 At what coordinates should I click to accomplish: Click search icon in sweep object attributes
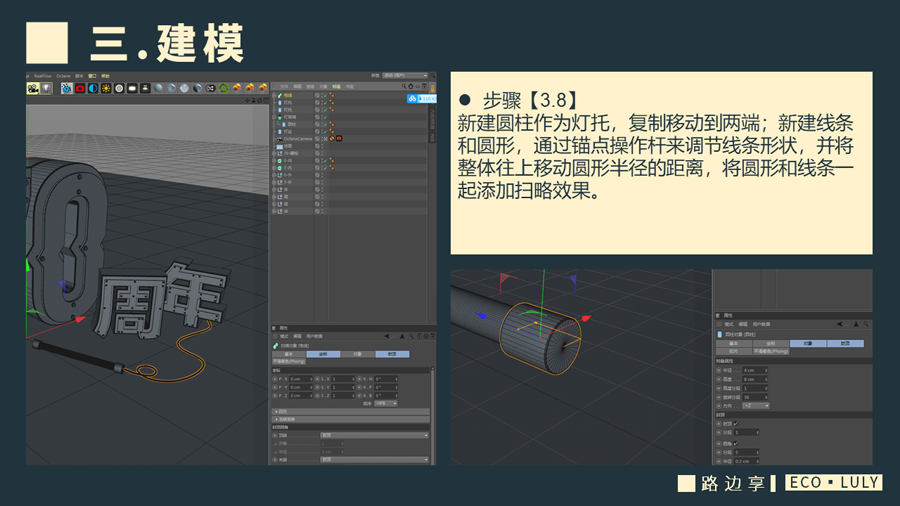pyautogui.click(x=411, y=336)
